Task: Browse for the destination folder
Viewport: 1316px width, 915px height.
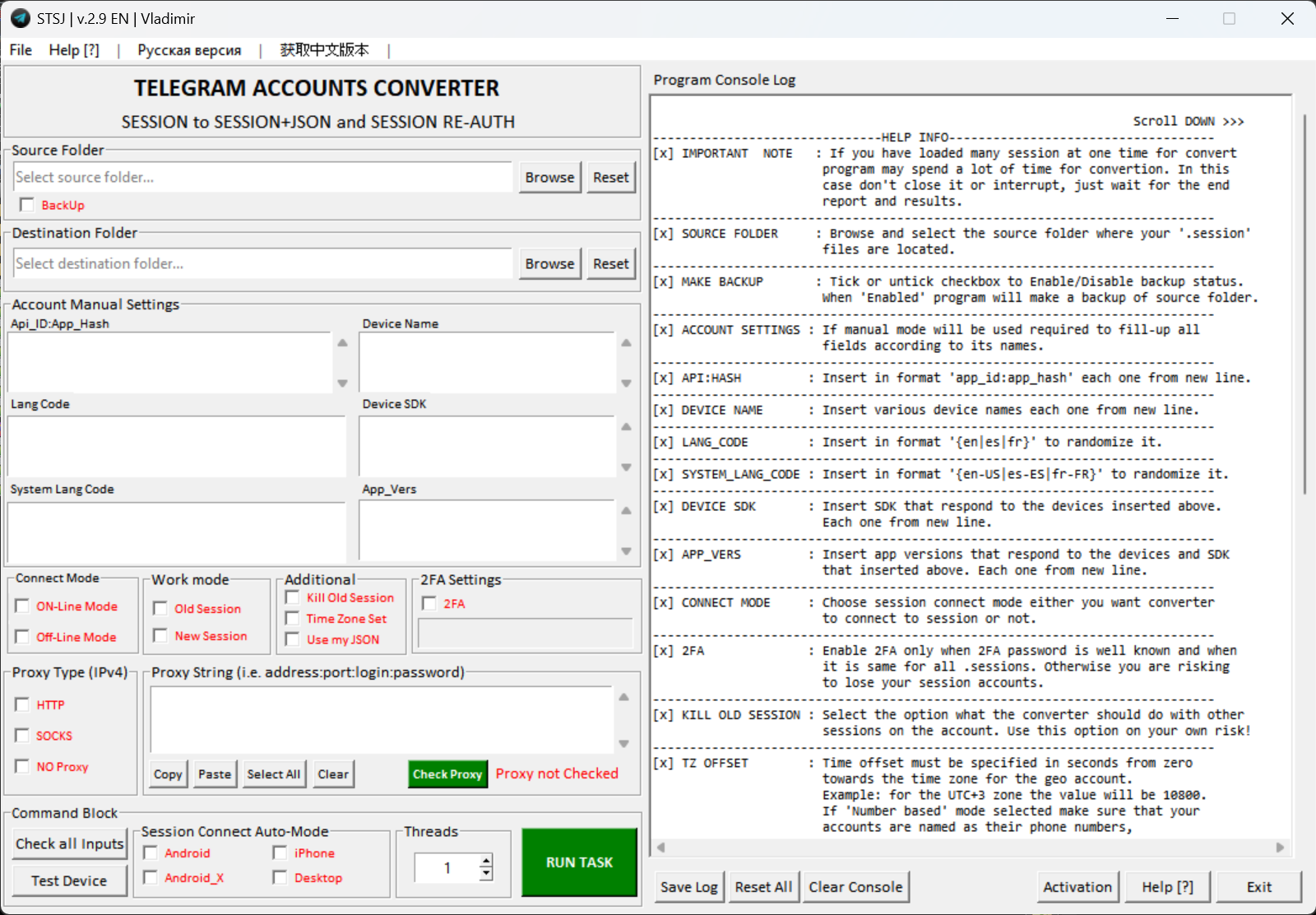Action: pyautogui.click(x=549, y=263)
